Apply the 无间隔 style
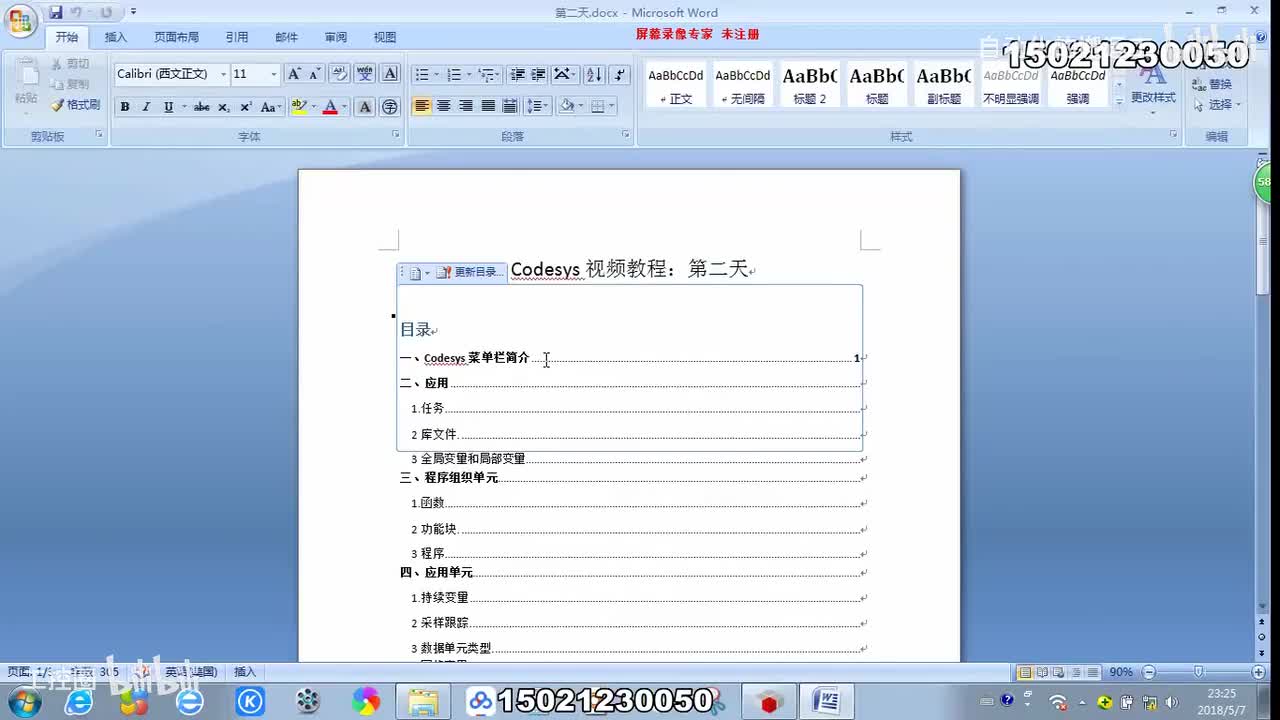Viewport: 1280px width, 720px height. [743, 85]
